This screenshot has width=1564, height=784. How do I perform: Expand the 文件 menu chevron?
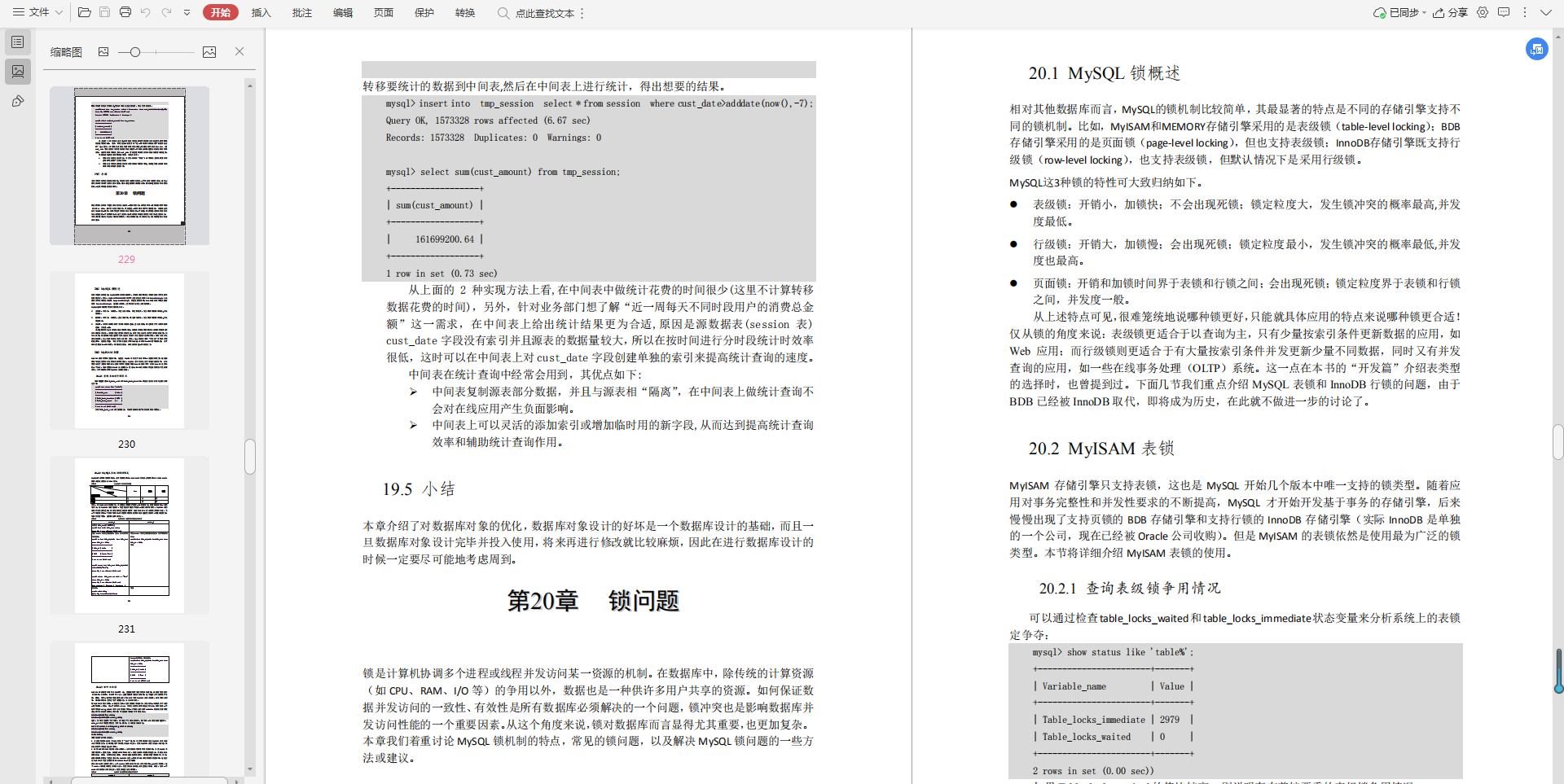pos(59,12)
